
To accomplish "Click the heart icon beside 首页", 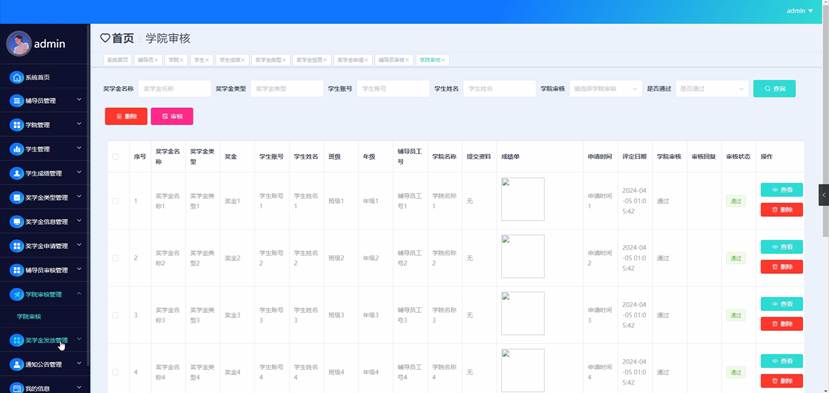I will coord(105,38).
